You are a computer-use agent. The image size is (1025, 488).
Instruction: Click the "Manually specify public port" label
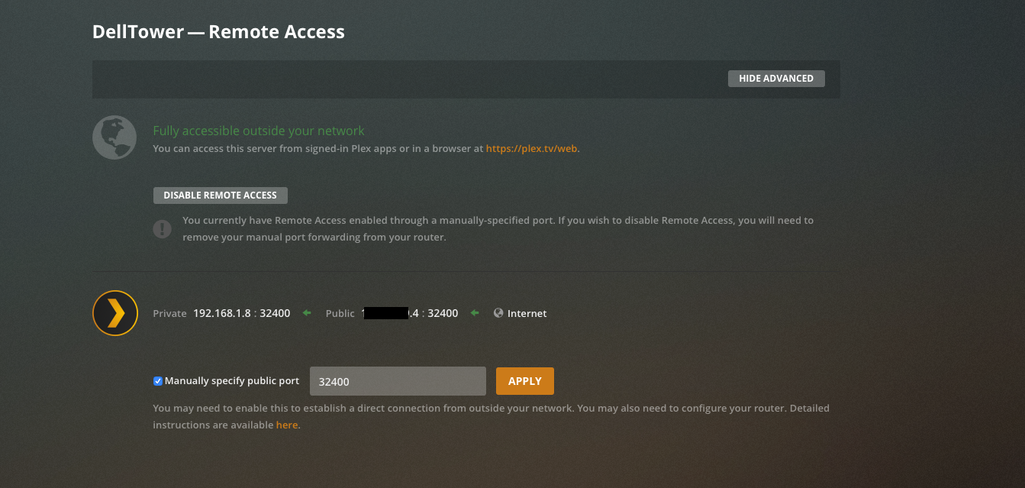tap(232, 381)
